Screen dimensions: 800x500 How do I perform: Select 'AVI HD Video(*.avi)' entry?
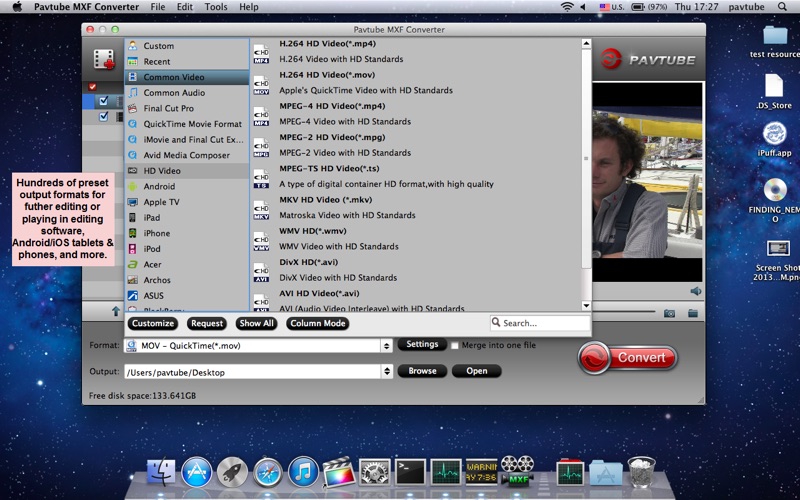[x=319, y=293]
